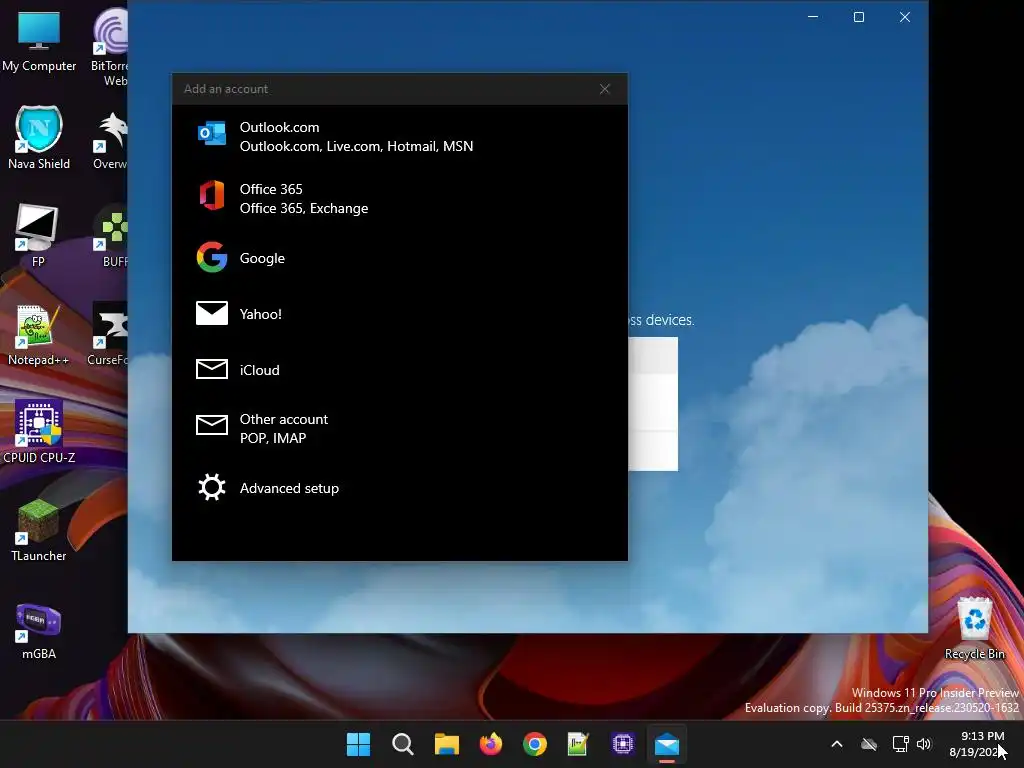Screen dimensions: 1024x768
Task: Open the clock and date flyout
Action: [977, 744]
